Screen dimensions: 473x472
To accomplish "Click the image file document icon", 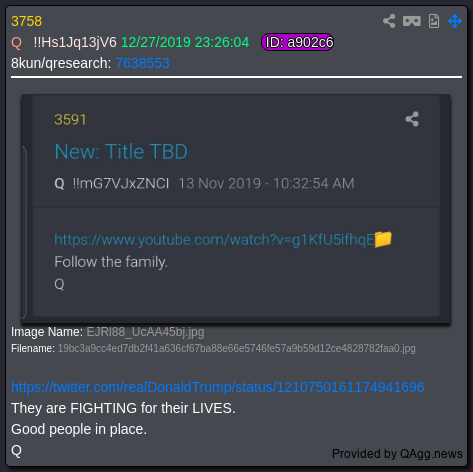I will 434,21.
